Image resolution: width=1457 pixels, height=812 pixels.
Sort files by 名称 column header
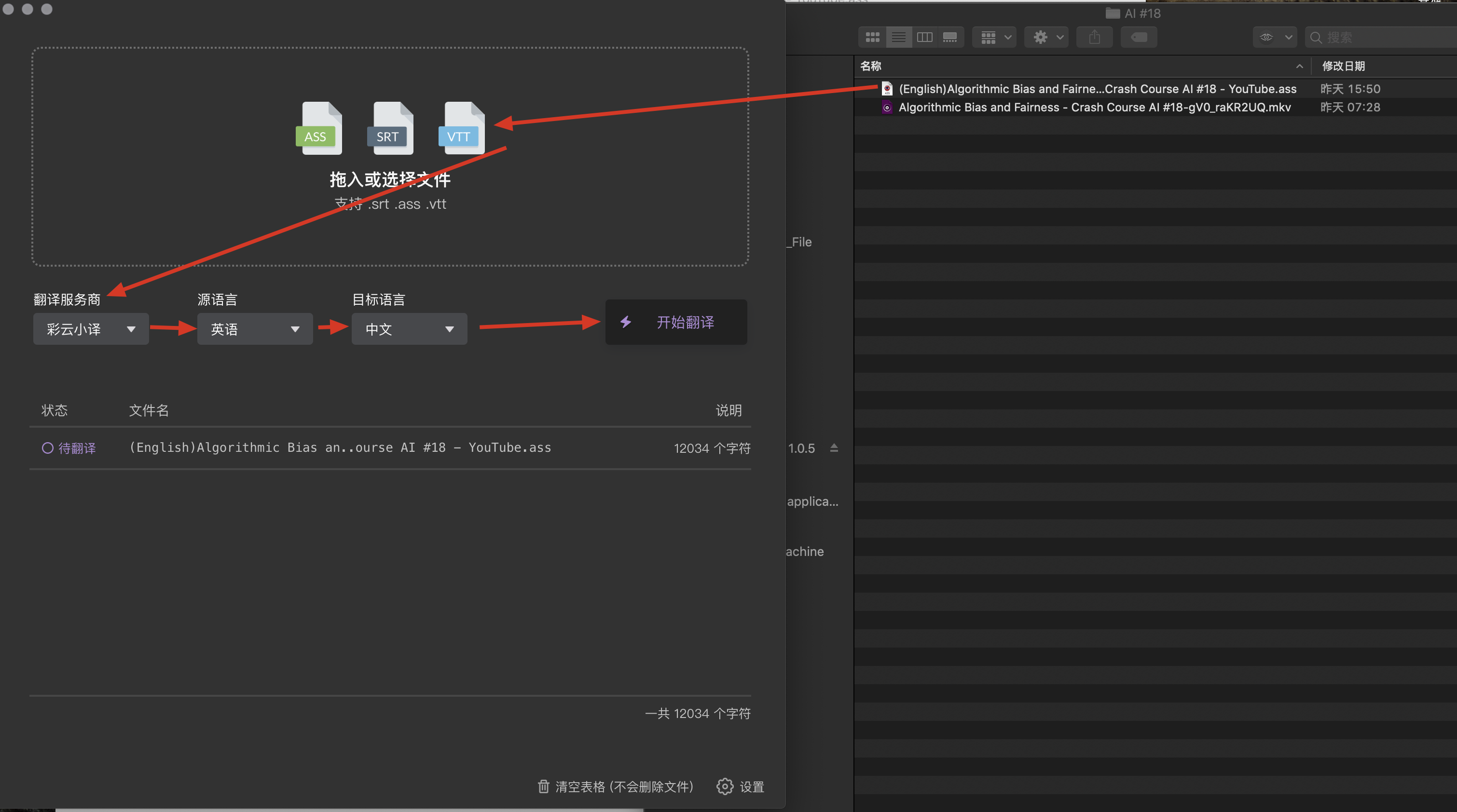click(x=870, y=66)
